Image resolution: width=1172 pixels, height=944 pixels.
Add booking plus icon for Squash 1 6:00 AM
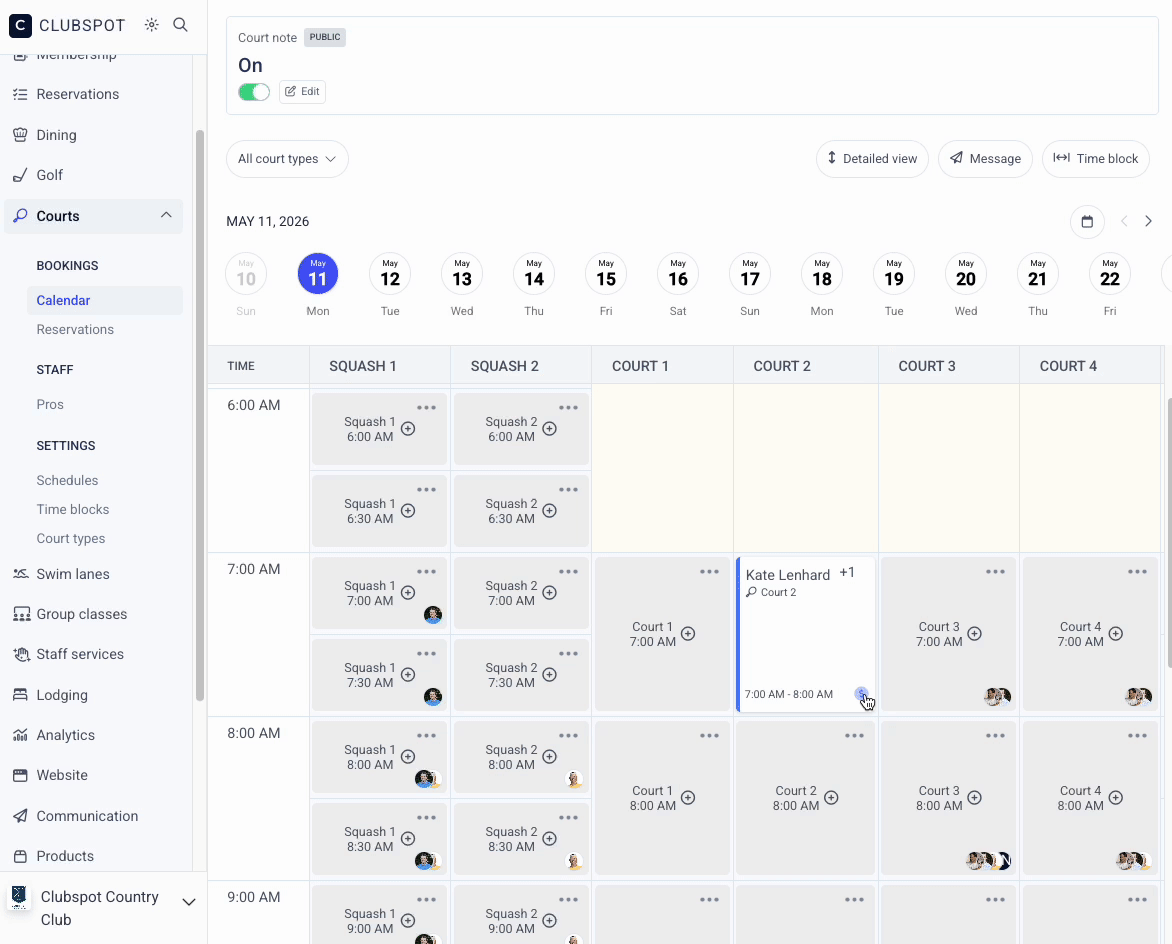coord(408,429)
